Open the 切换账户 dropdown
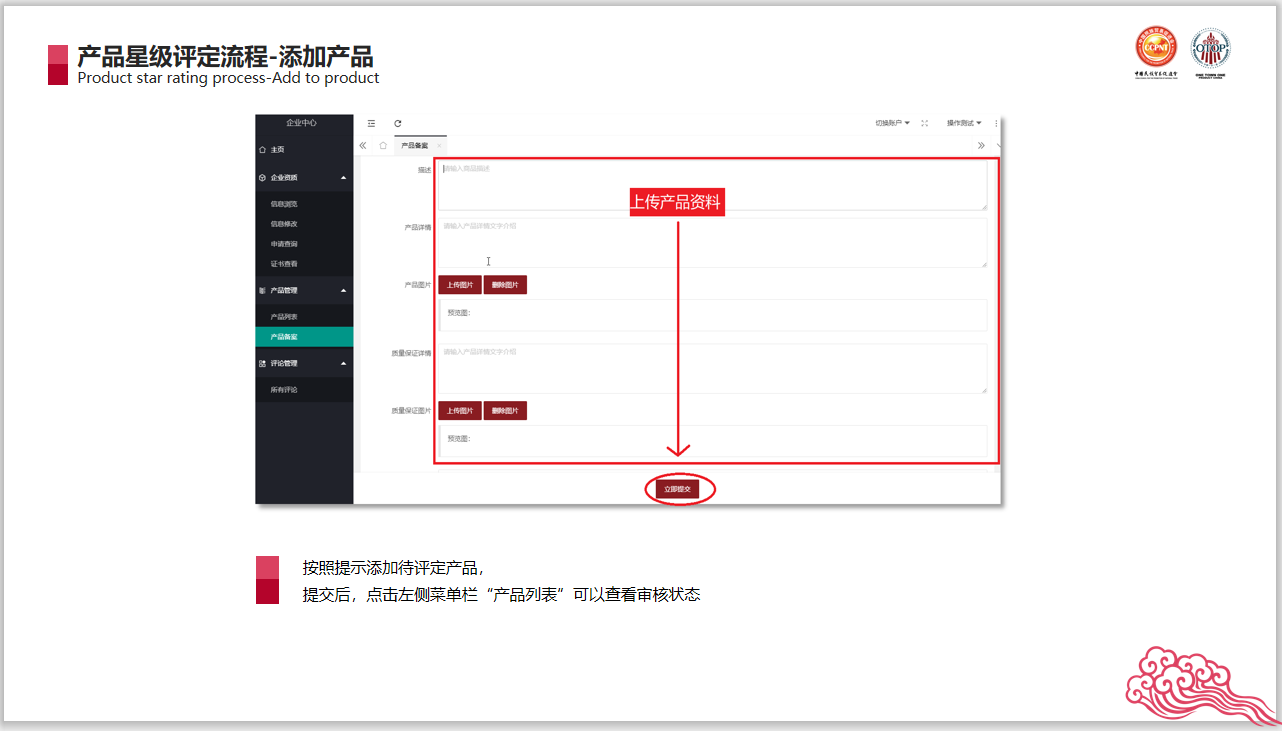The width and height of the screenshot is (1282, 731). click(892, 123)
